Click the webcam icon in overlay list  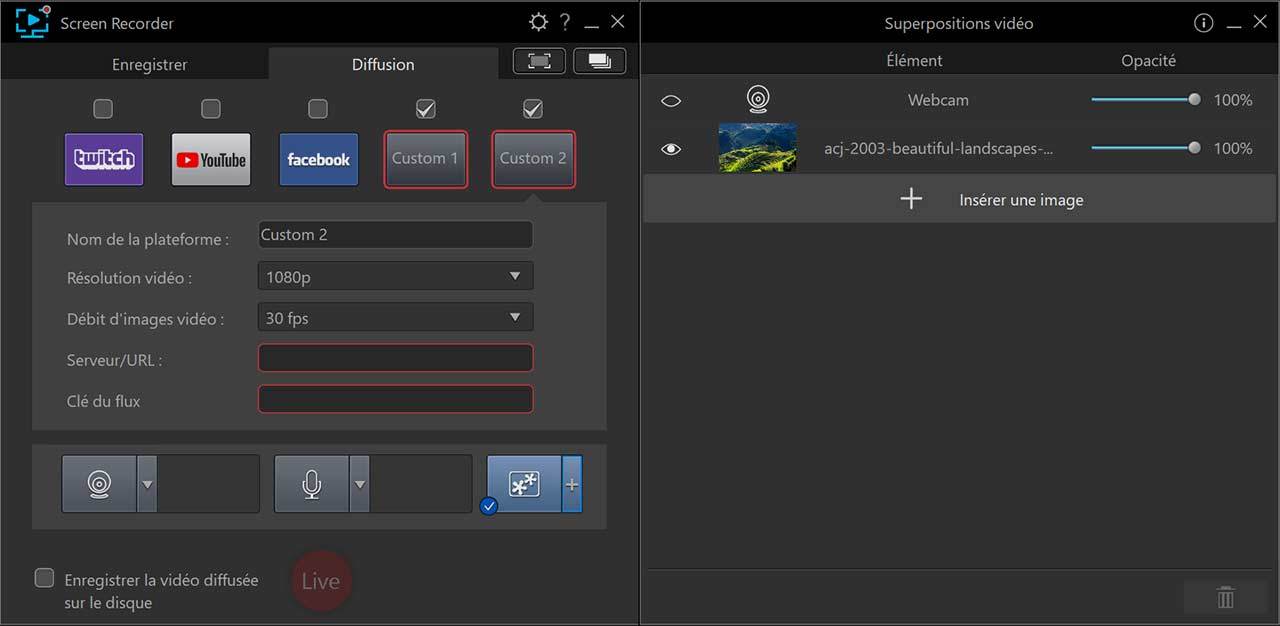758,100
